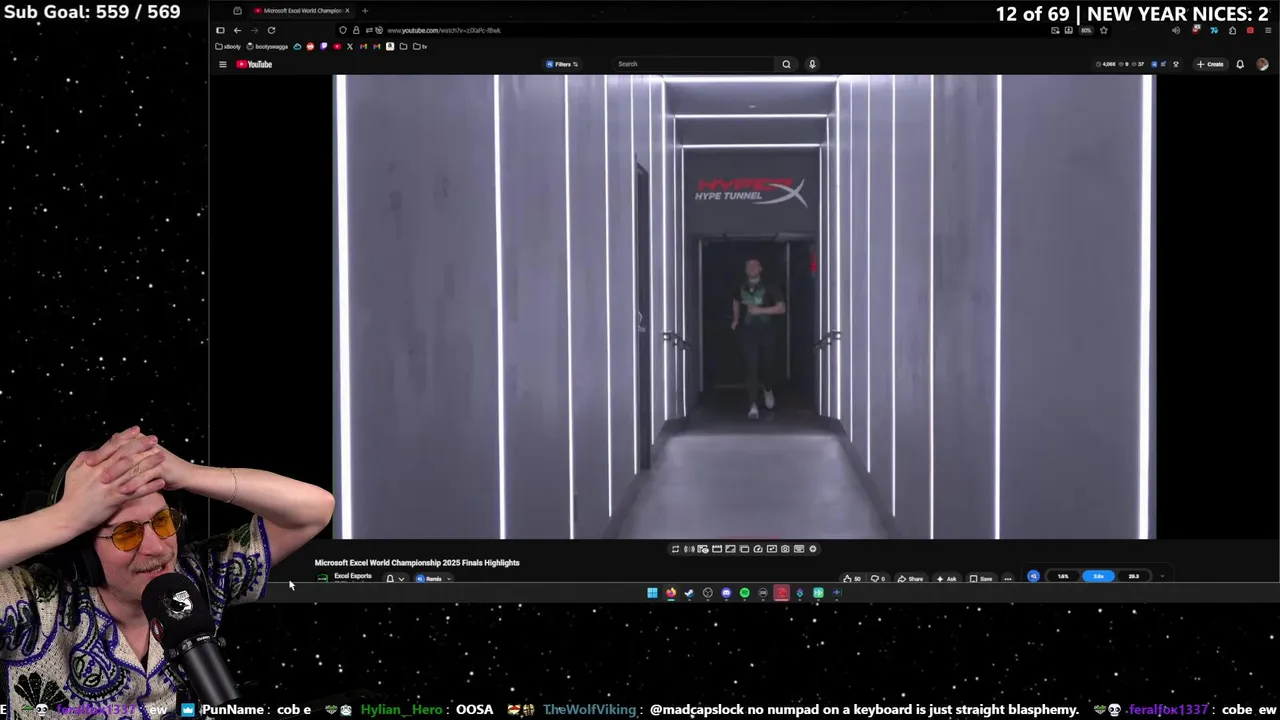Toggle the YouTube Filters button
Screen dimensions: 1280x720
[x=562, y=64]
